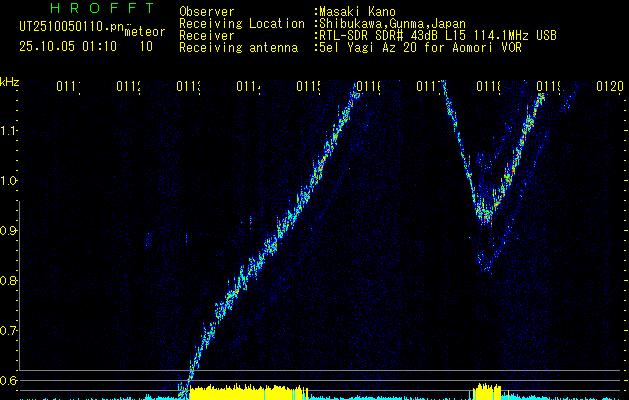Click the 0116 time axis marker
Viewport: 629px width, 400px height.
pyautogui.click(x=369, y=87)
